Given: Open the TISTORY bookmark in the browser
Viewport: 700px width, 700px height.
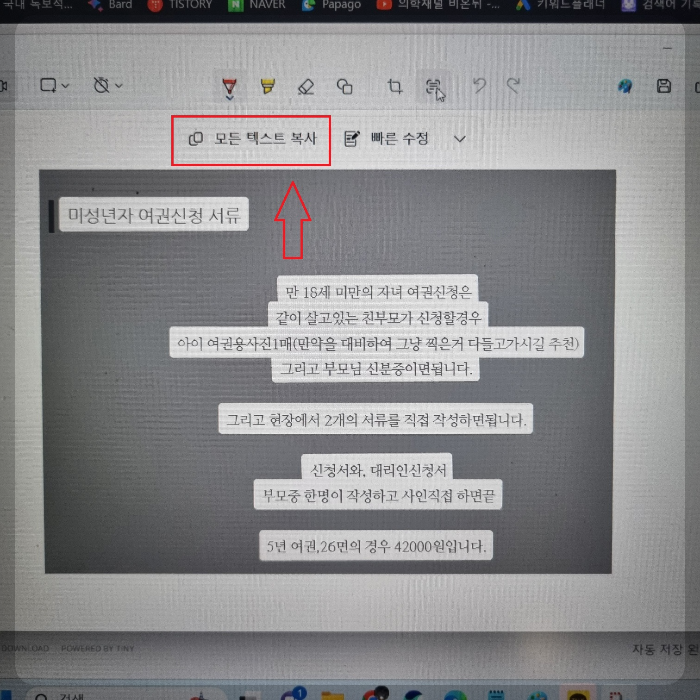Looking at the screenshot, I should tap(180, 5).
